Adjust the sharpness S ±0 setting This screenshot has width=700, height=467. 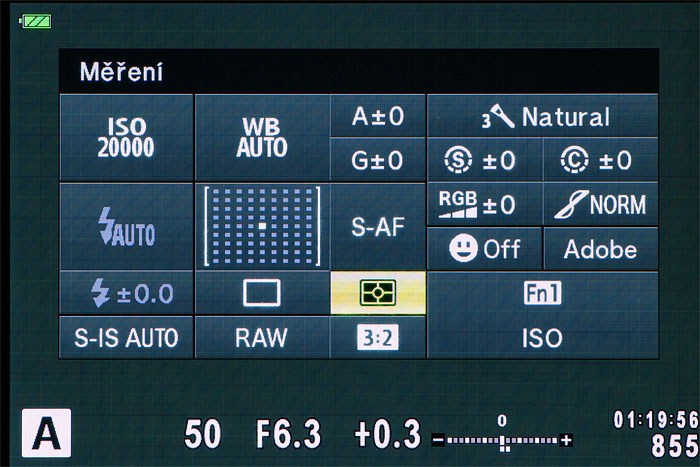(x=484, y=160)
